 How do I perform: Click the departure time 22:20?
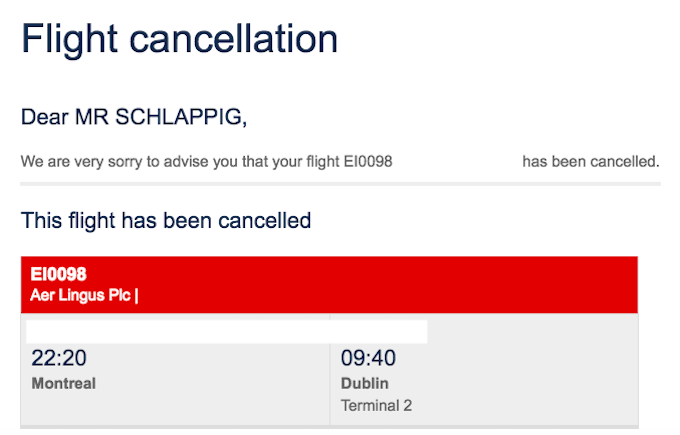59,358
